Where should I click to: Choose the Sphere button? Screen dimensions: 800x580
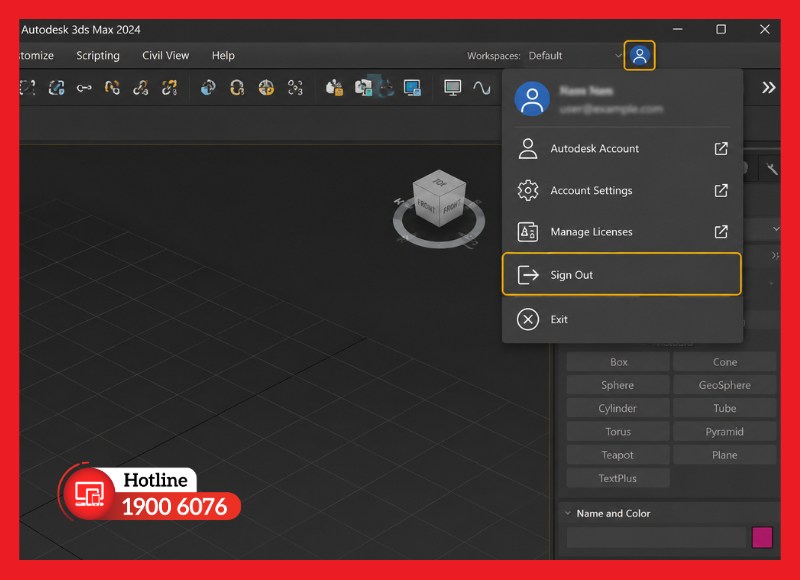point(618,385)
